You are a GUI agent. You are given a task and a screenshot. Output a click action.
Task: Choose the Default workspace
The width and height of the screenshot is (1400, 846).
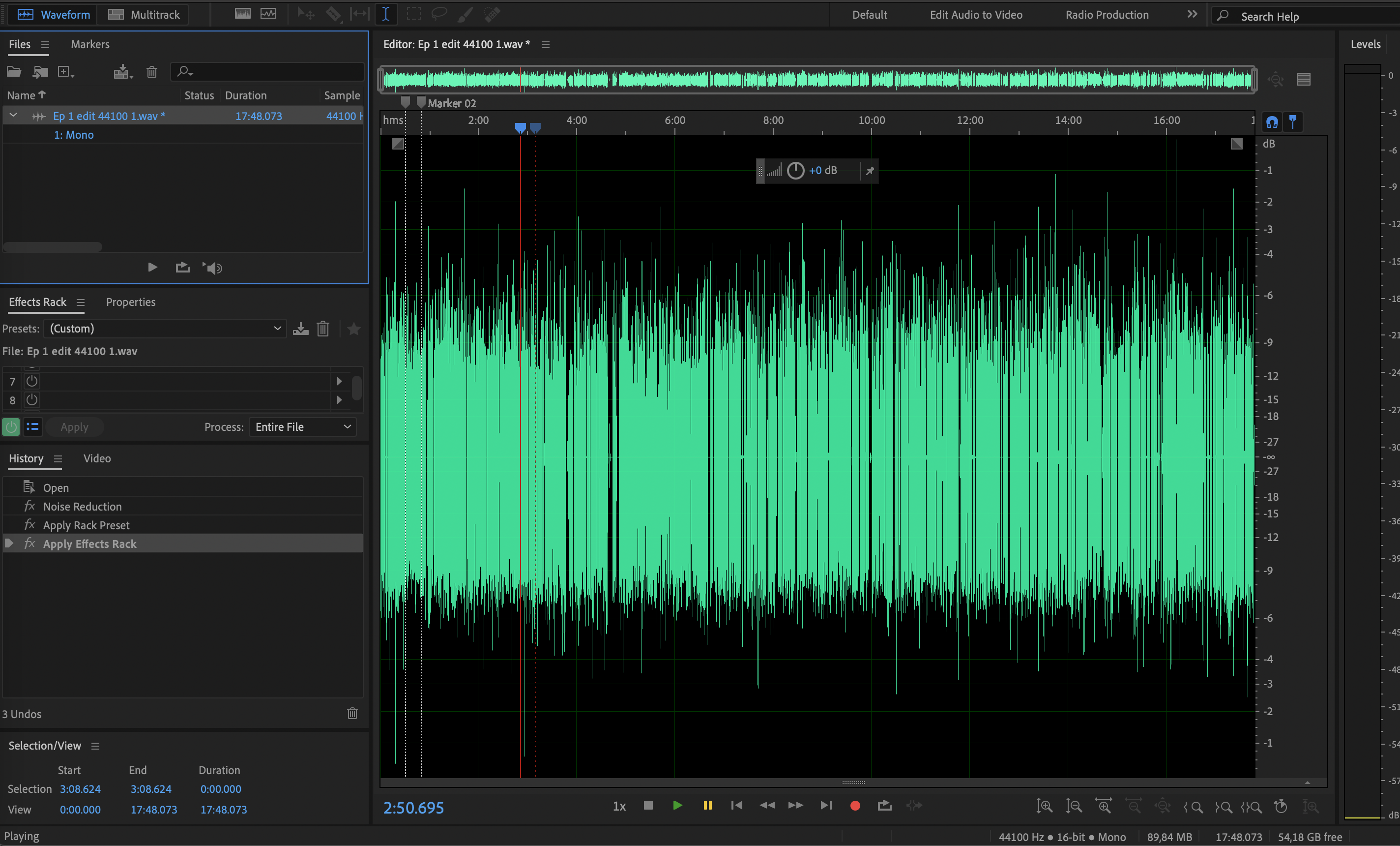[869, 15]
